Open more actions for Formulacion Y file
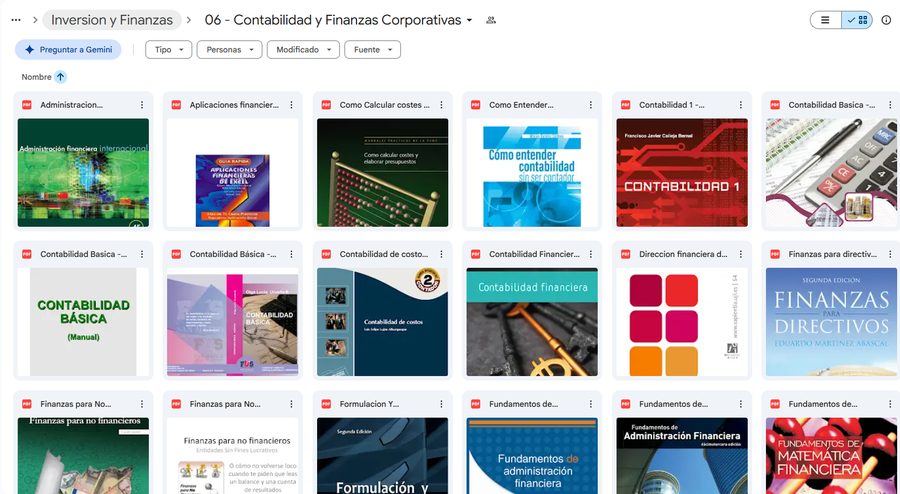This screenshot has height=494, width=900. (441, 404)
